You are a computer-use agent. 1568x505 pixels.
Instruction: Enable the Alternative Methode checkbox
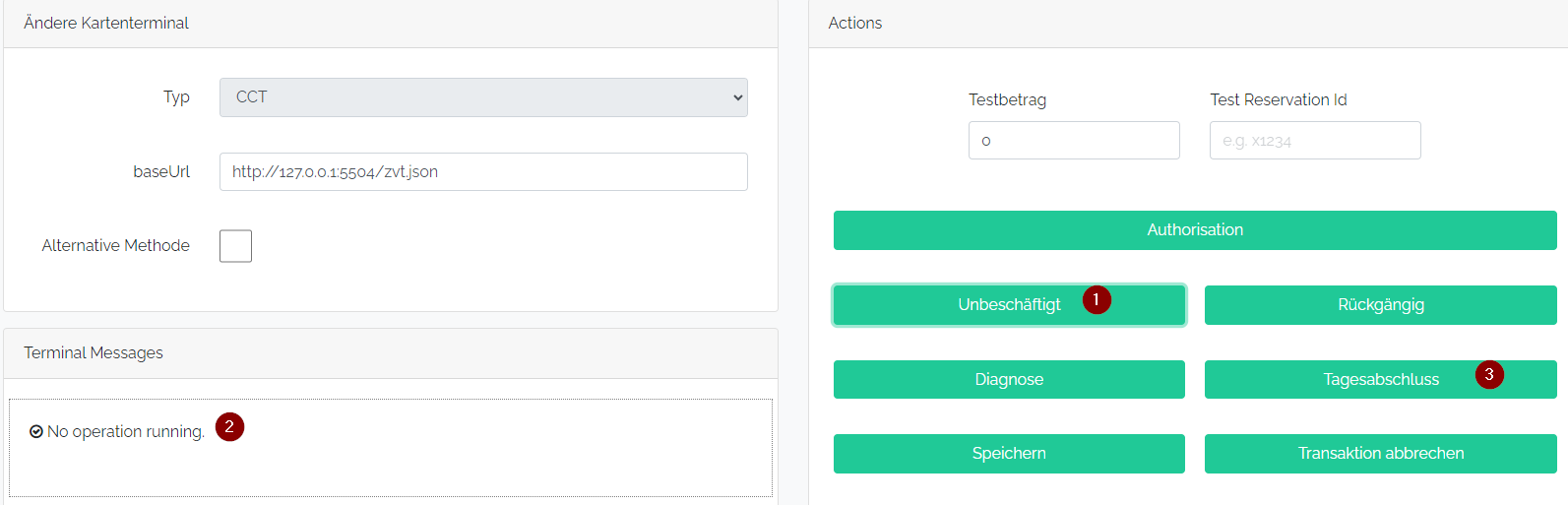235,246
